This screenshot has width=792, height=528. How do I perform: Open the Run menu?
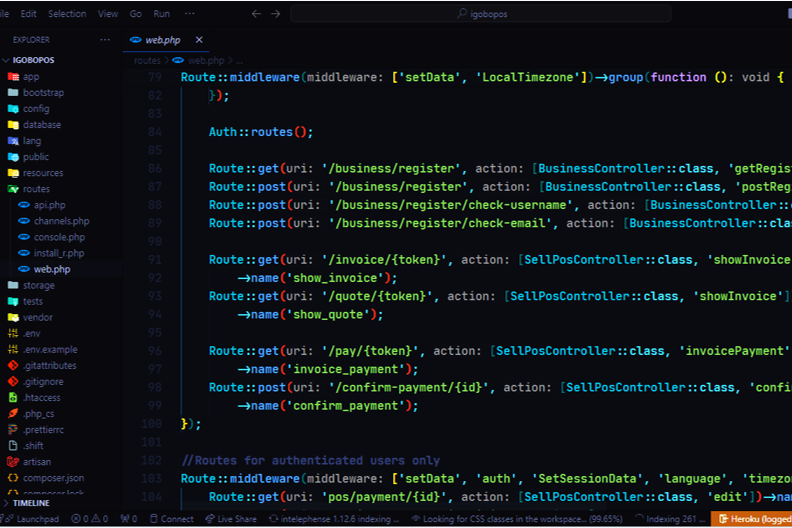coord(161,14)
